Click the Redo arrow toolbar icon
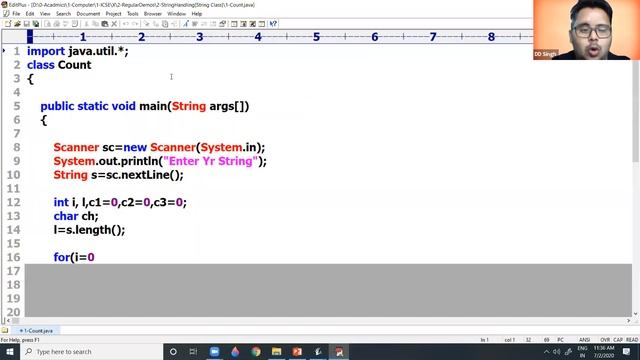The width and height of the screenshot is (640, 360). 135,24
